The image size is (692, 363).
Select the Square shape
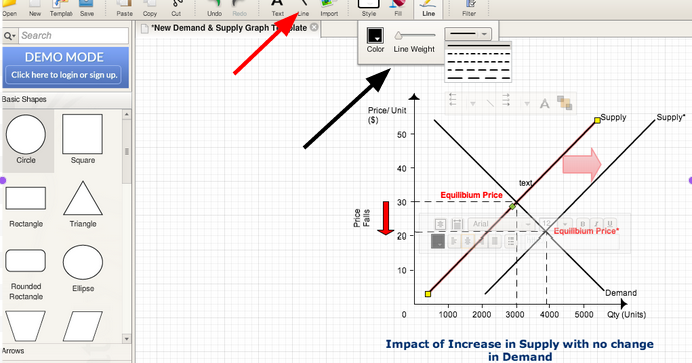83,139
